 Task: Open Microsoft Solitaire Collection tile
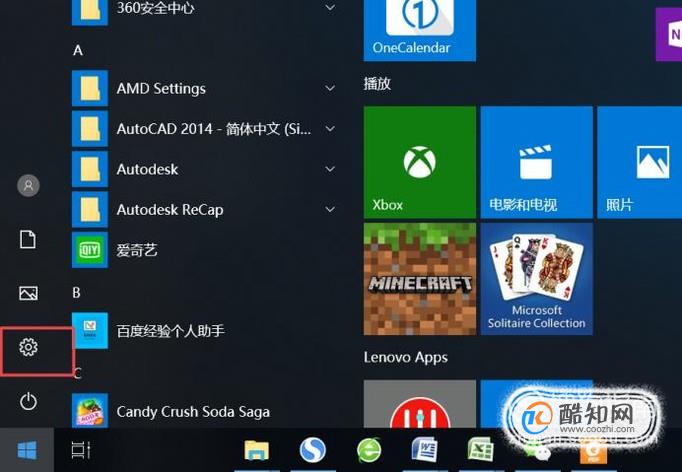(537, 279)
